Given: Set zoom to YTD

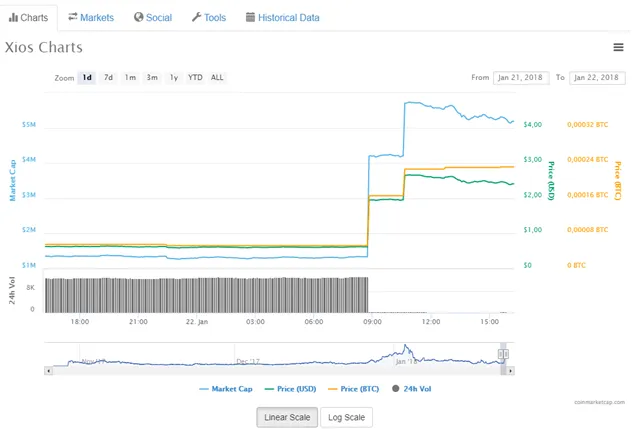Looking at the screenshot, I should tap(195, 77).
